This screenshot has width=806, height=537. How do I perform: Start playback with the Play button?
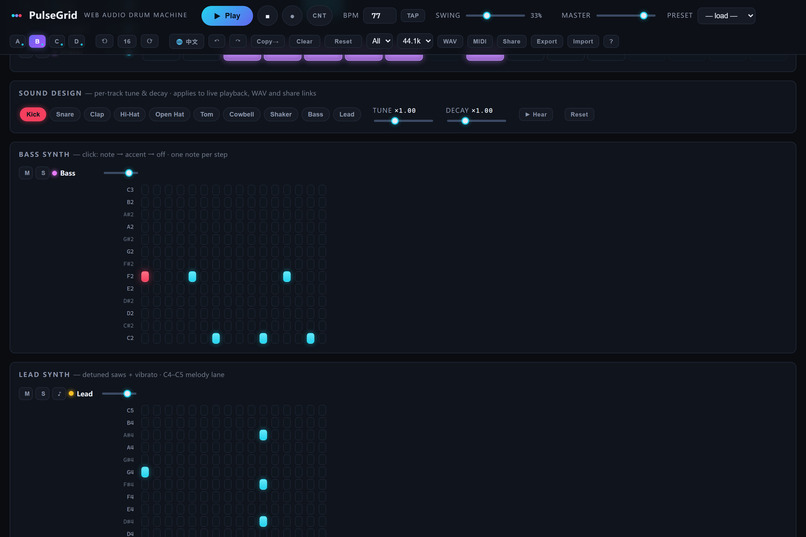pyautogui.click(x=227, y=16)
